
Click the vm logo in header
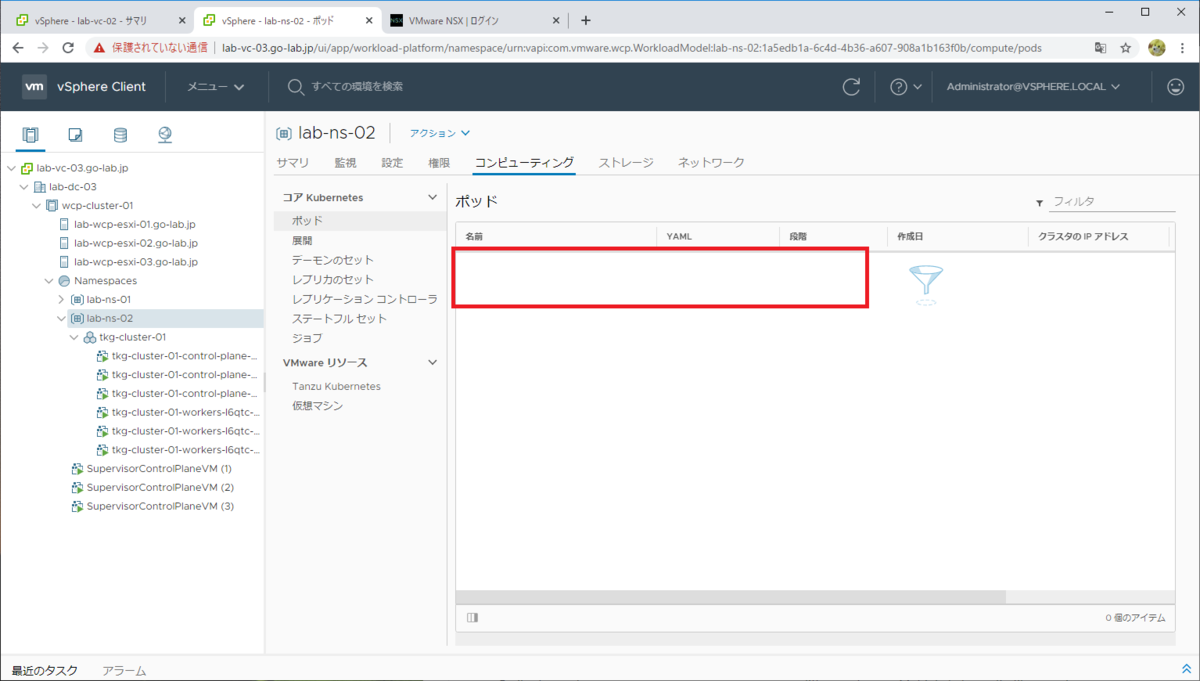coord(34,87)
